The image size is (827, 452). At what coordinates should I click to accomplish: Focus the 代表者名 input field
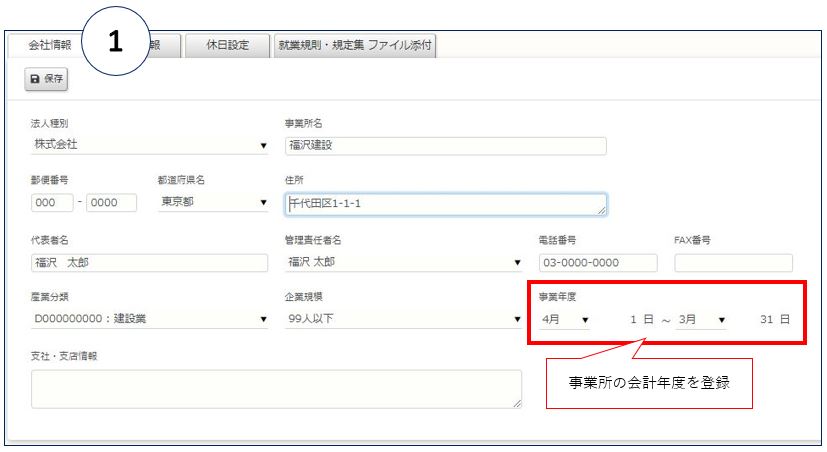150,263
